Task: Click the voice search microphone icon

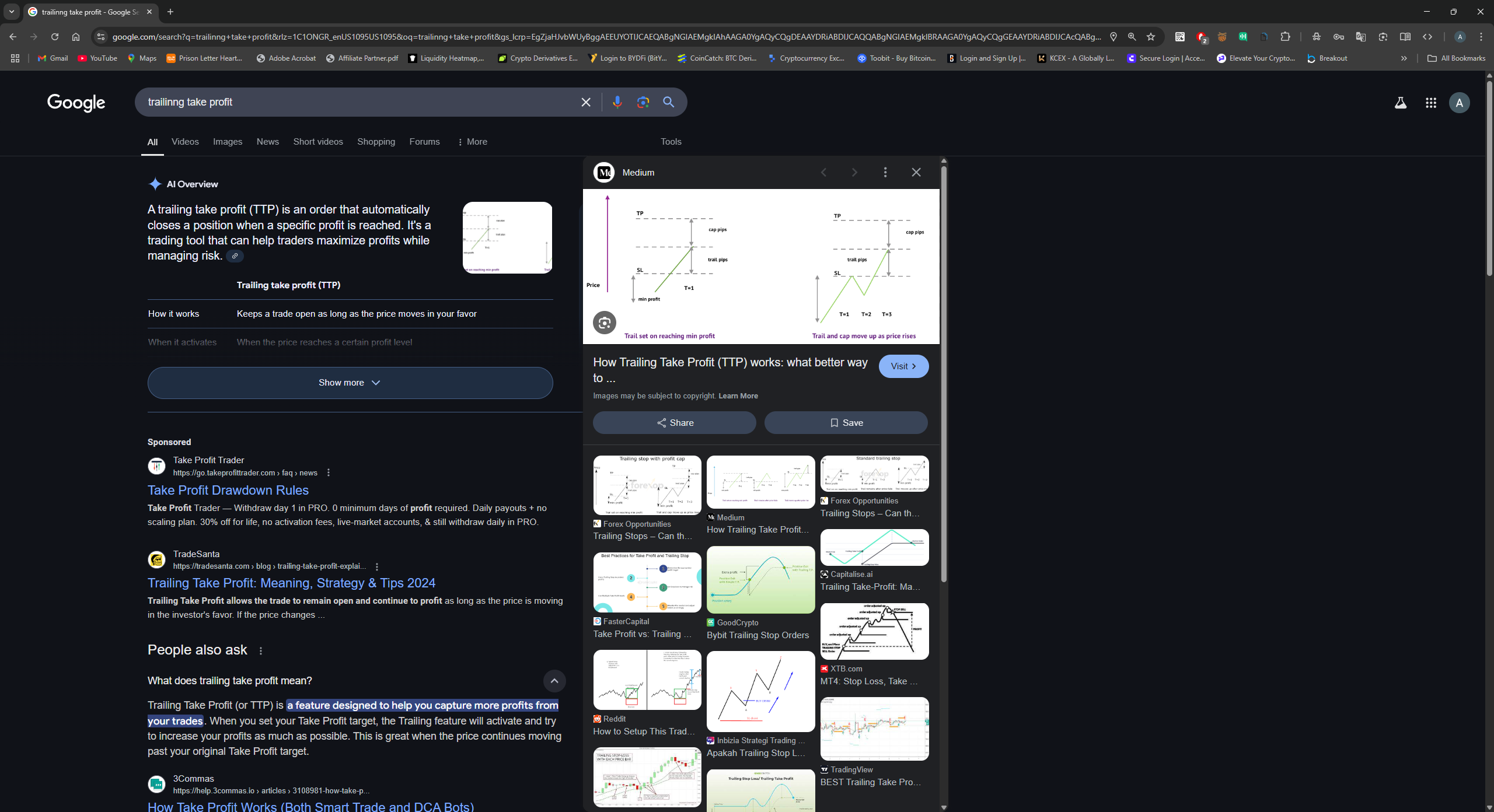Action: 617,102
